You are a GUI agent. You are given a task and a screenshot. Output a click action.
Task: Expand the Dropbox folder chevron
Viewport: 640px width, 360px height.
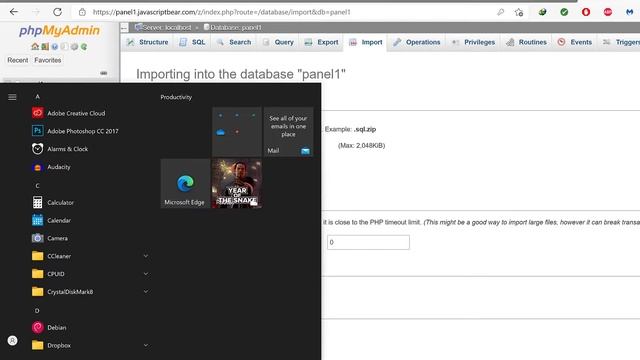click(146, 345)
